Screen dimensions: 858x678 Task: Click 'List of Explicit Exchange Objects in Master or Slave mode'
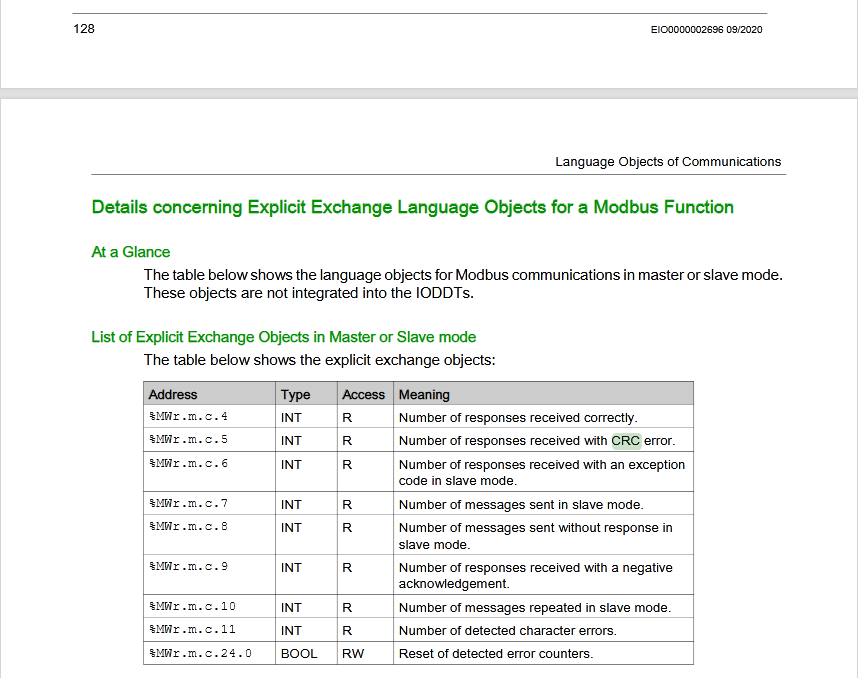(283, 337)
